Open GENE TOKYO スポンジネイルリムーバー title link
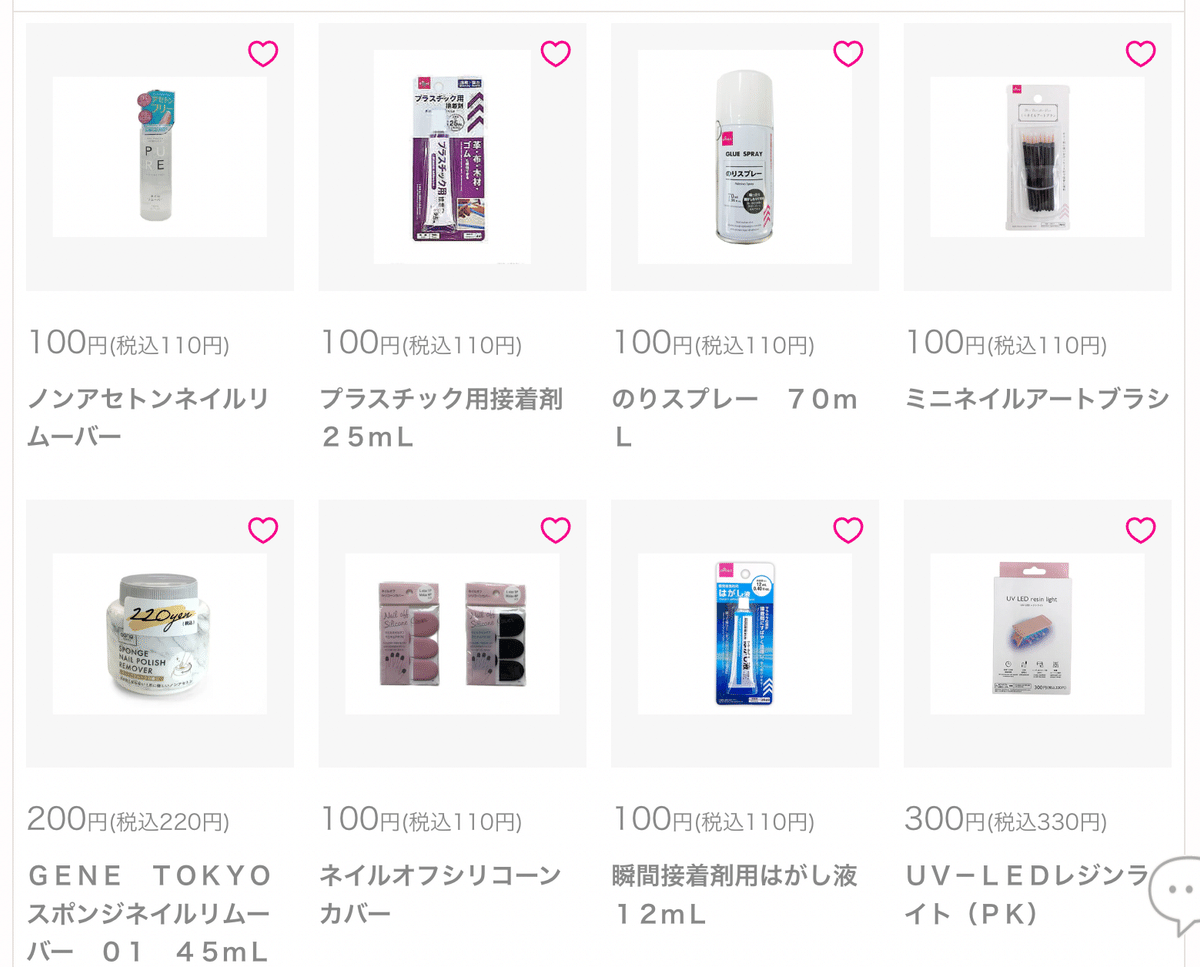 point(149,914)
